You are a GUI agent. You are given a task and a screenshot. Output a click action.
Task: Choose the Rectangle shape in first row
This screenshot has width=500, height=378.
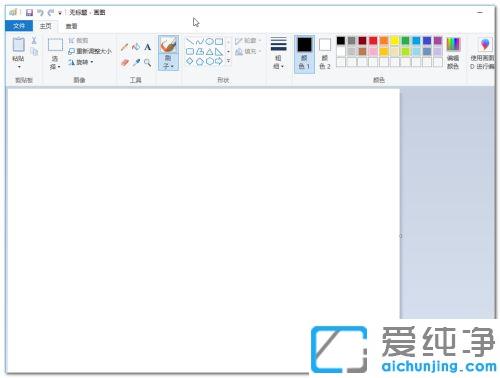point(219,41)
